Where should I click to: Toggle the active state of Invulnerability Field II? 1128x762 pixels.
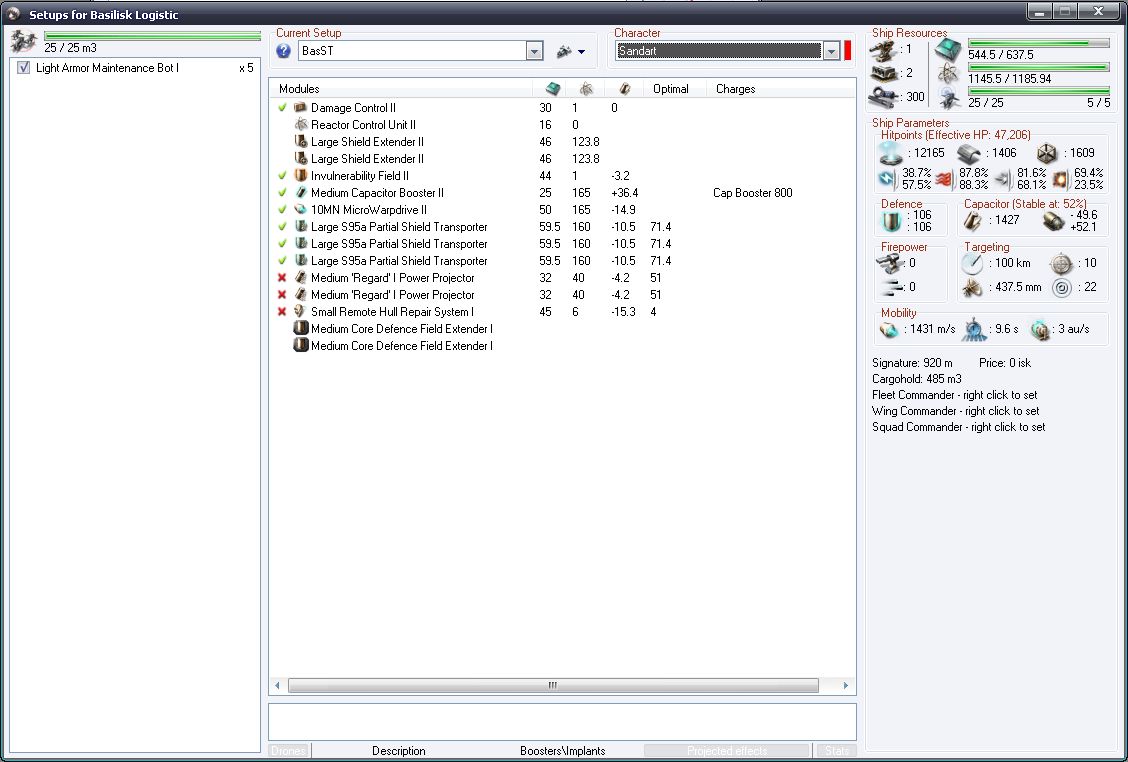click(282, 176)
